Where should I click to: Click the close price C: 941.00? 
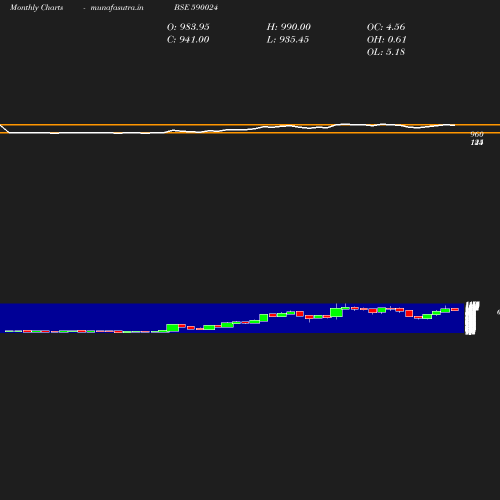click(188, 39)
